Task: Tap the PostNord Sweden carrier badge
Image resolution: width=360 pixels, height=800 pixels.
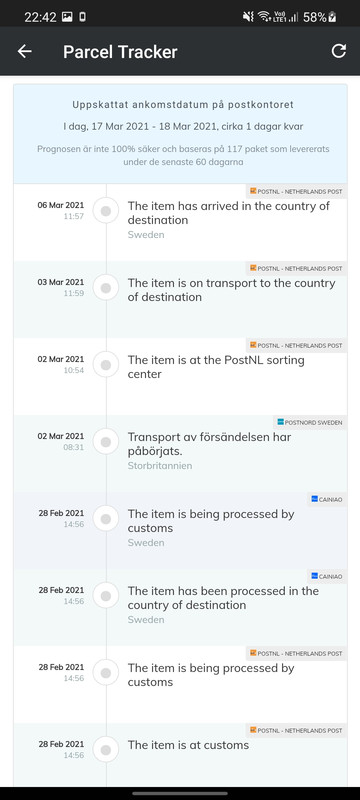Action: tap(310, 422)
